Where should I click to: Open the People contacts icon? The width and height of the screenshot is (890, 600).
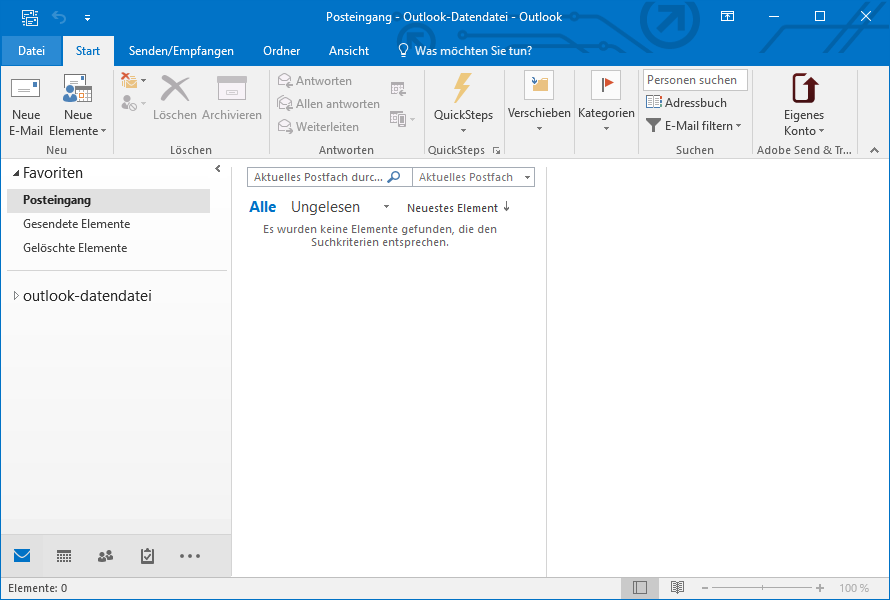click(x=106, y=556)
